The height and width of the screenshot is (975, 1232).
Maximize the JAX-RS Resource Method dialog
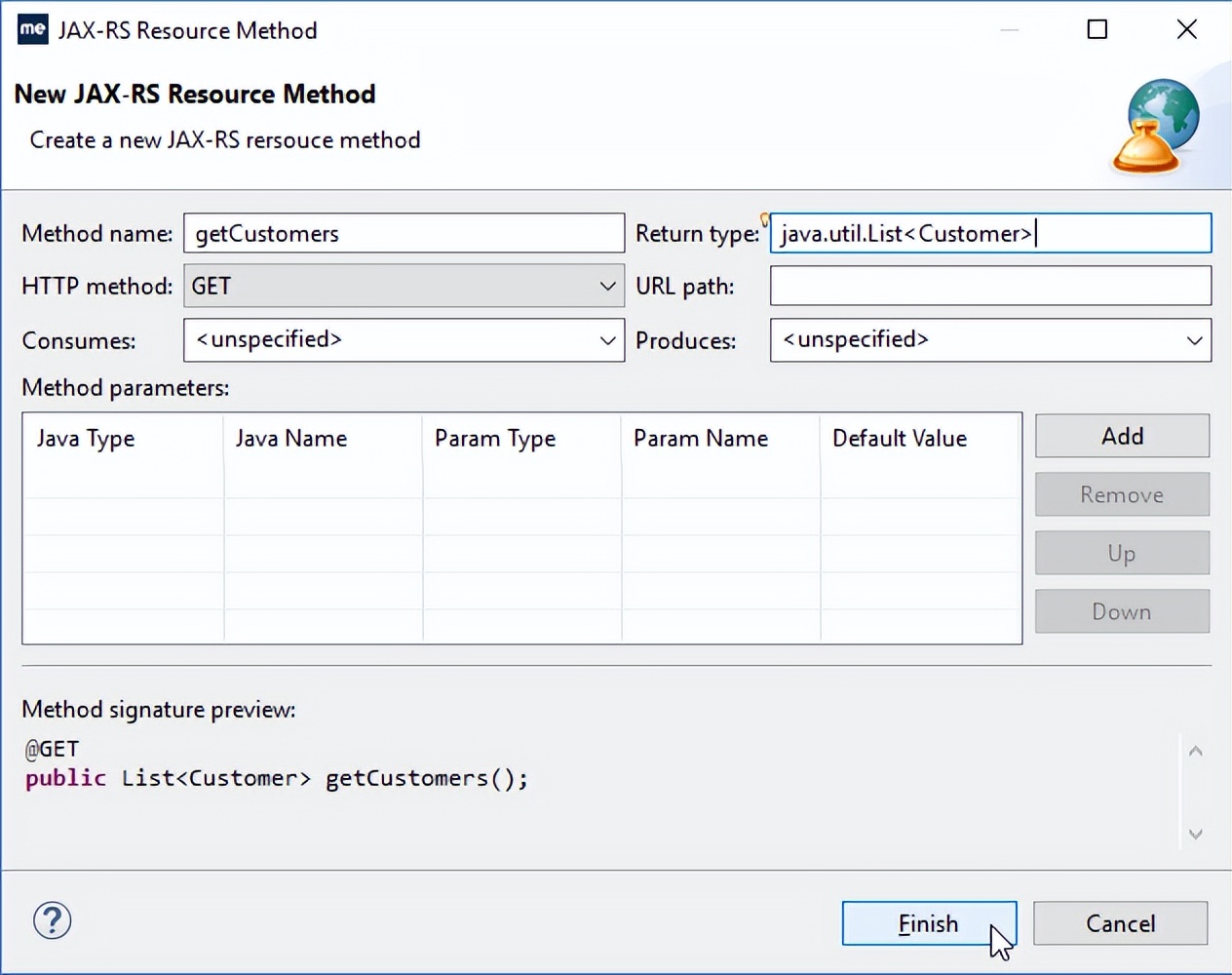coord(1097,29)
